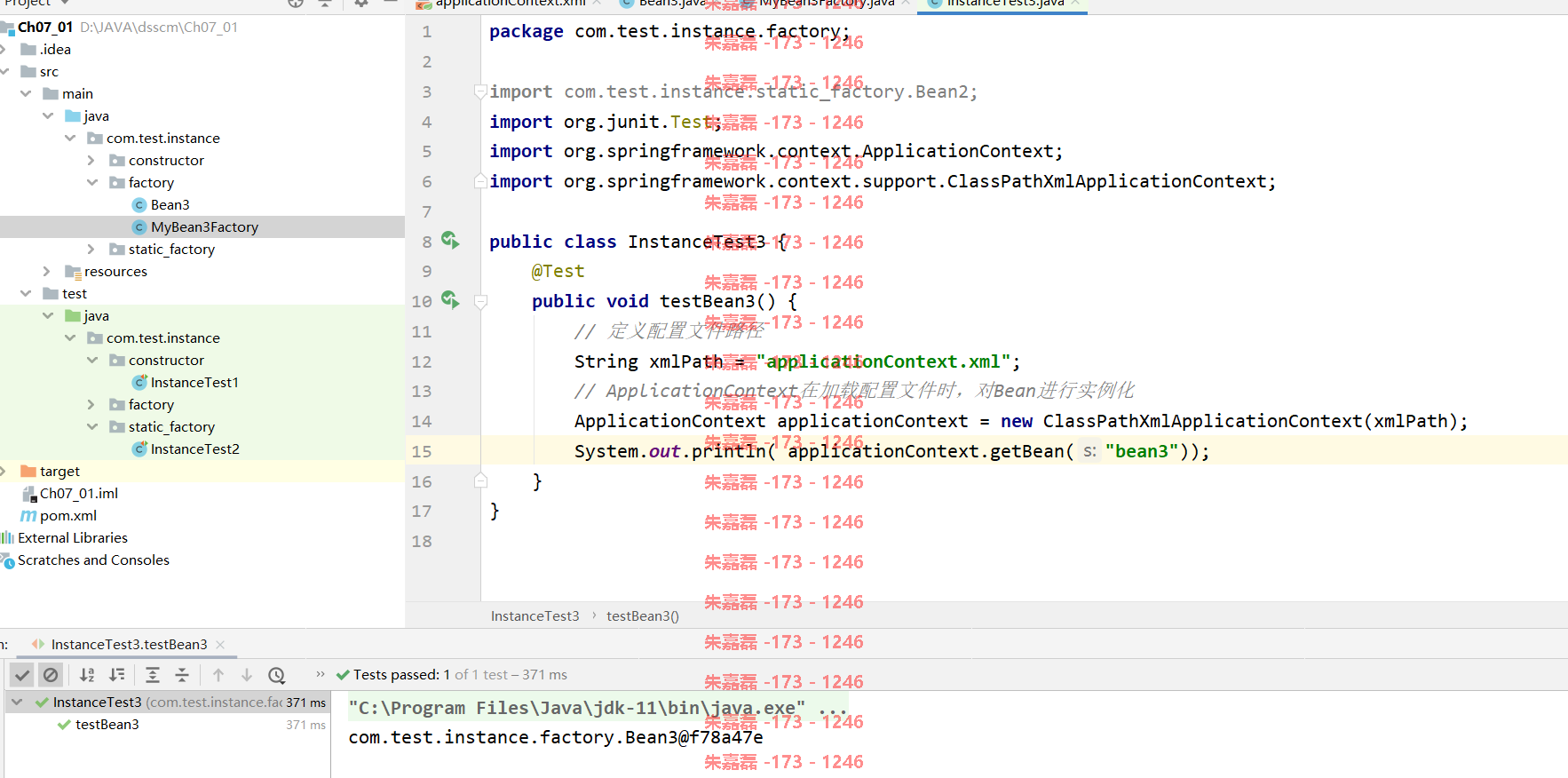Screen dimensions: 1568x778
Task: Click the java.exe command output line
Action: click(598, 708)
